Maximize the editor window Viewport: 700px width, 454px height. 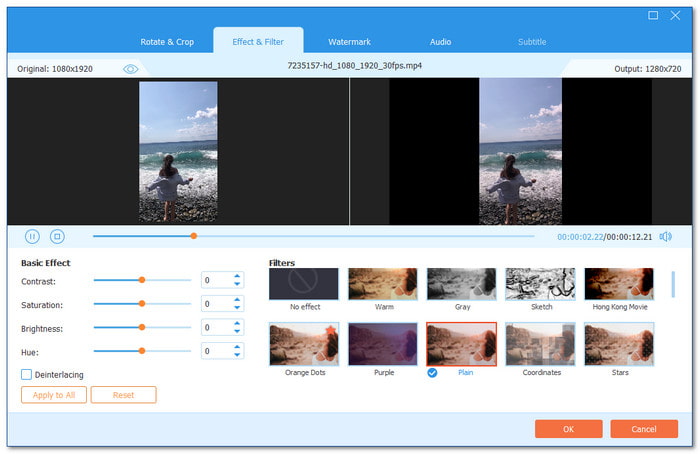click(653, 15)
